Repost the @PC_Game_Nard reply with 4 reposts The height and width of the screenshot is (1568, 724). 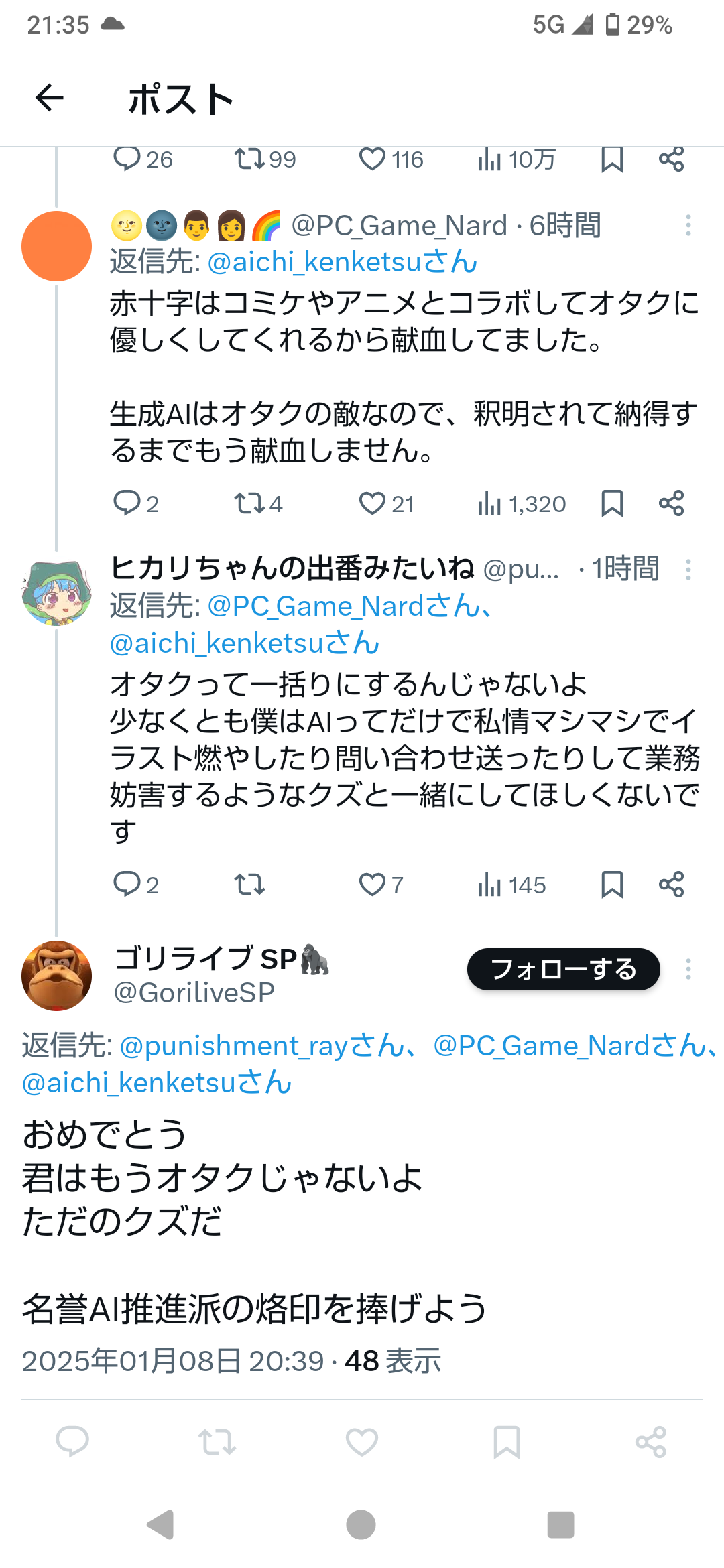click(x=258, y=503)
